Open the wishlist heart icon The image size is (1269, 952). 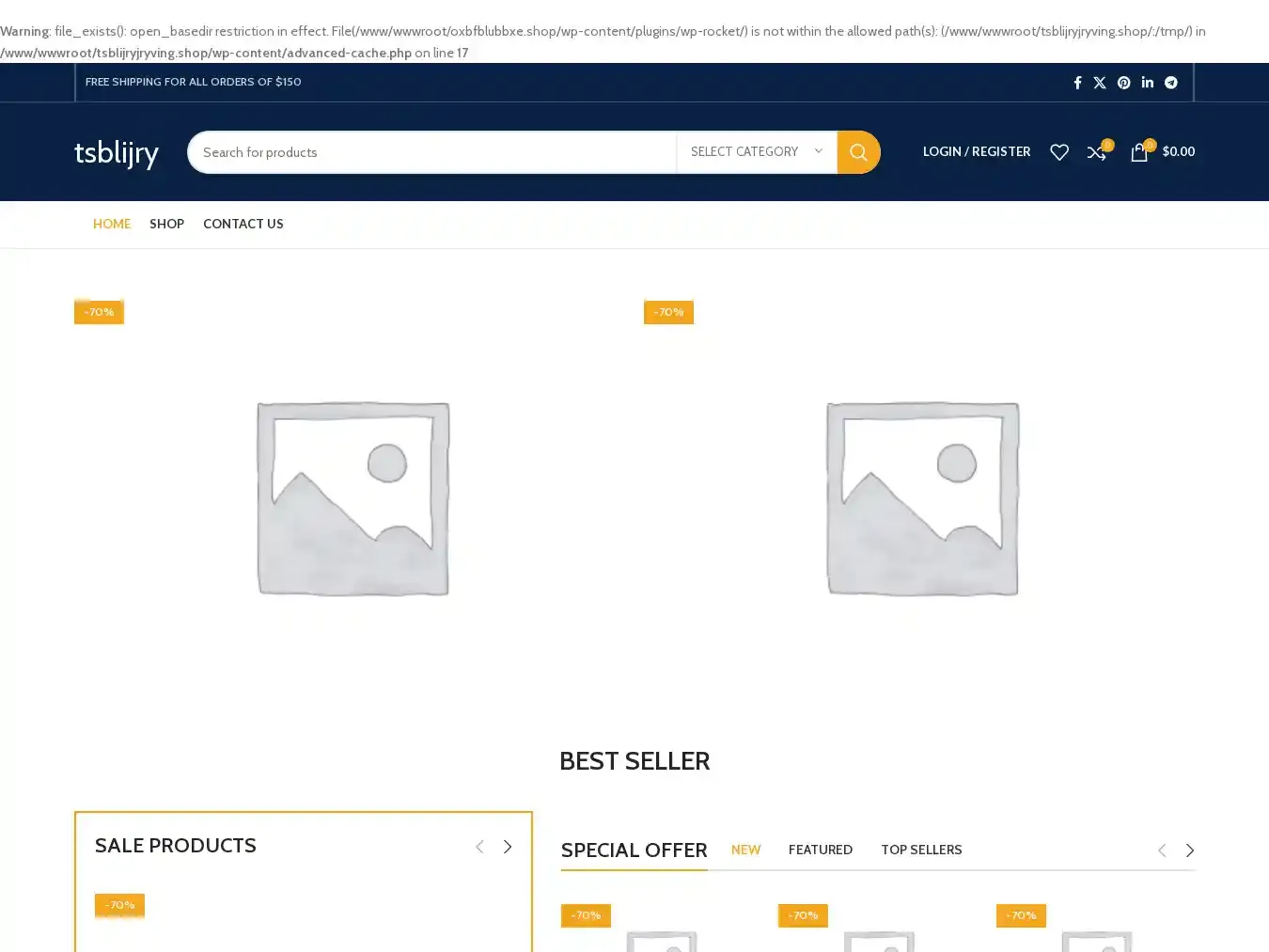tap(1059, 152)
